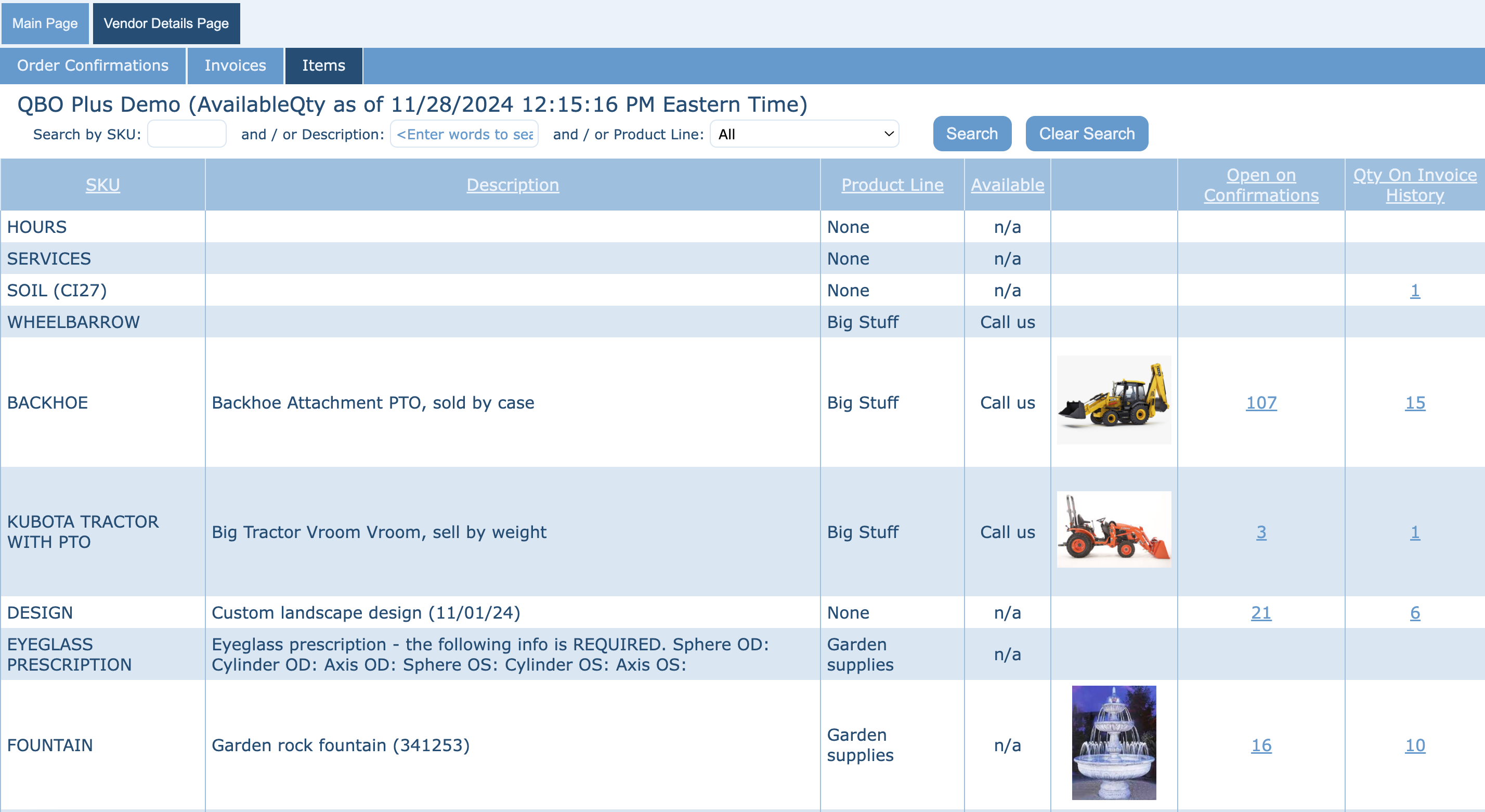1485x812 pixels.
Task: Focus the Description search field
Action: [464, 134]
